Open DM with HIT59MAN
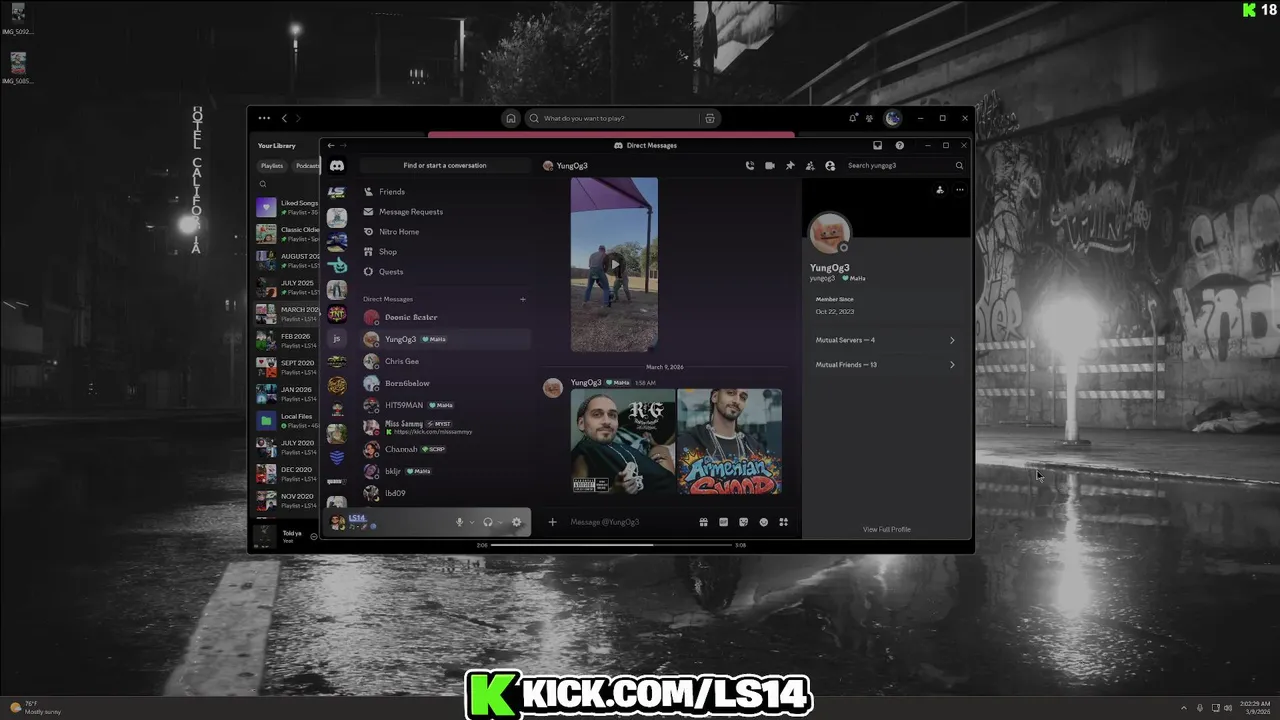 pyautogui.click(x=445, y=405)
